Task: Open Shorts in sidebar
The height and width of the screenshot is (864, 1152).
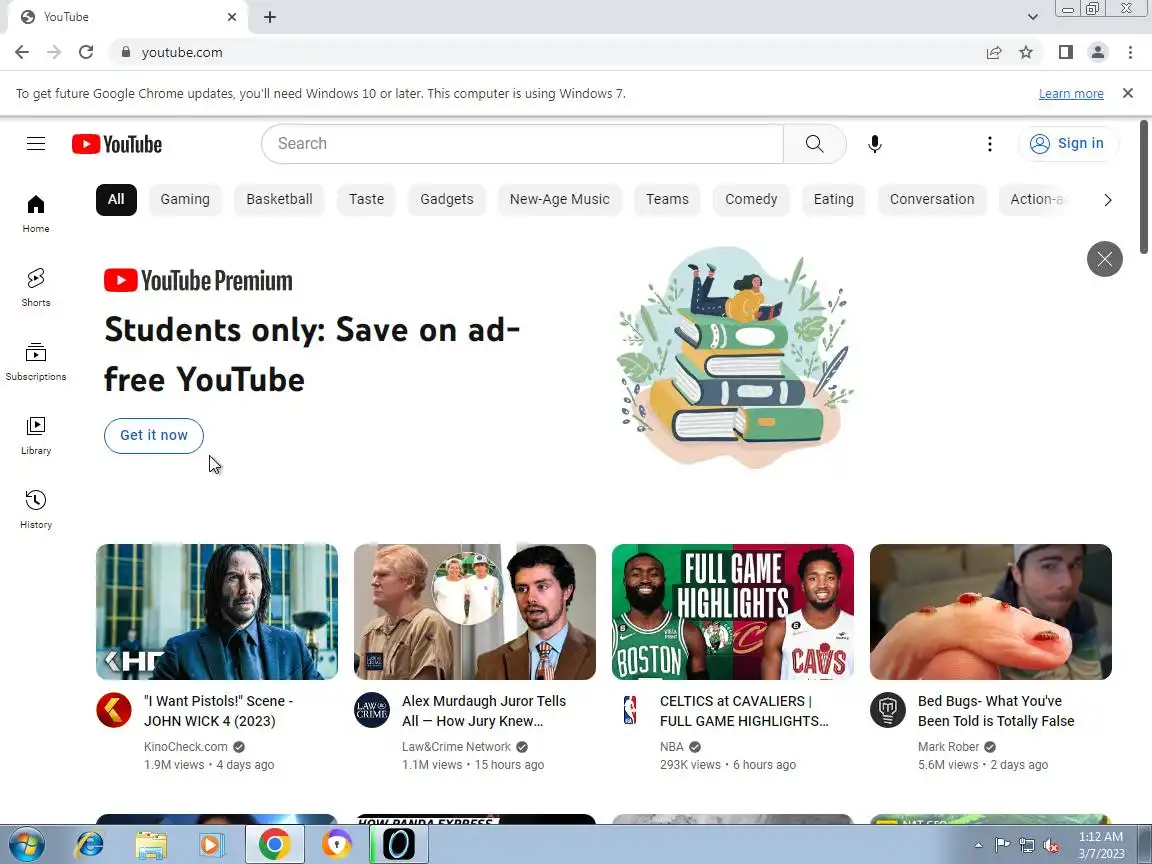Action: click(x=36, y=287)
